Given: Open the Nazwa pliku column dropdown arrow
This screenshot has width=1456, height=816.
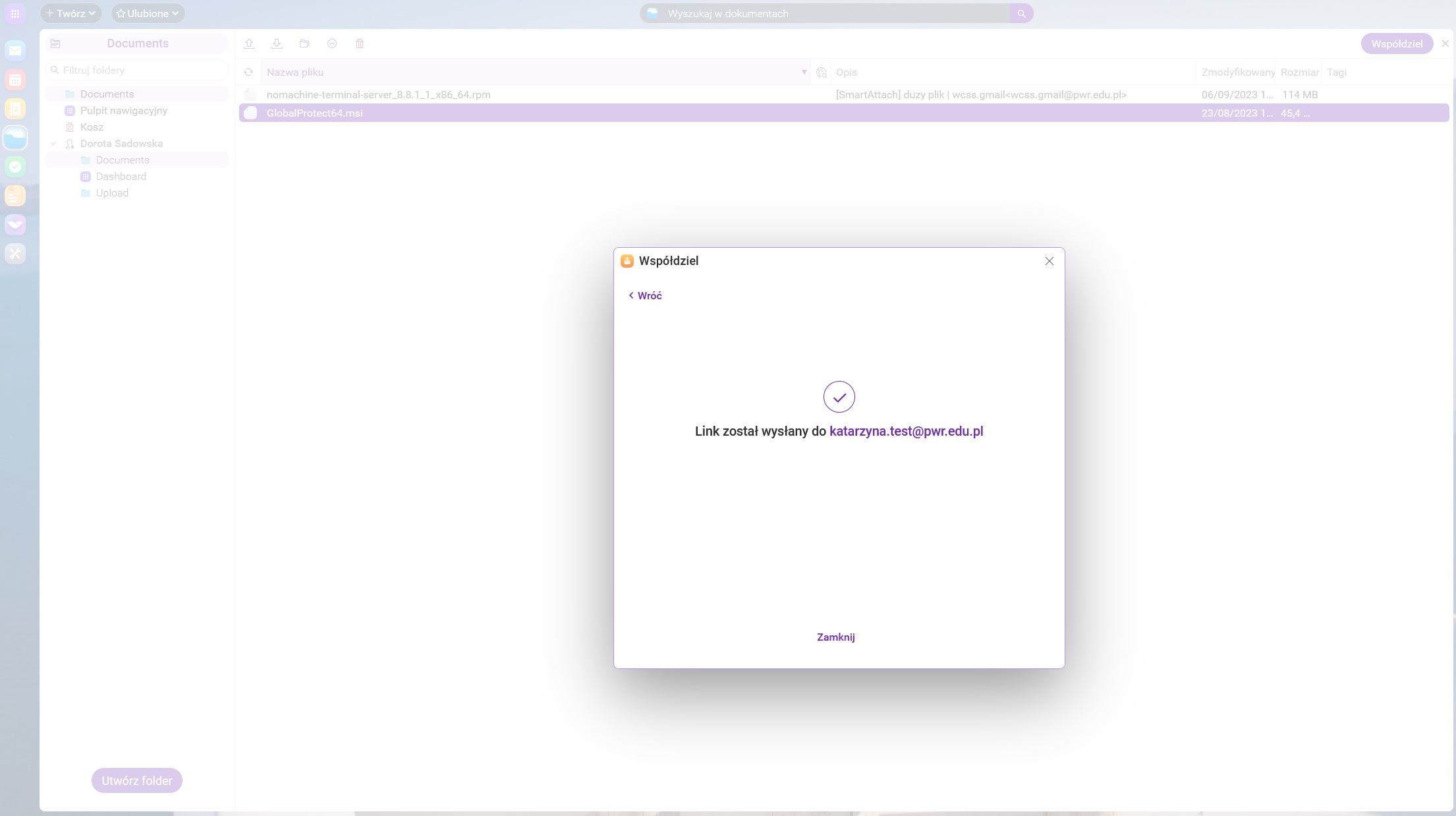Looking at the screenshot, I should (804, 72).
